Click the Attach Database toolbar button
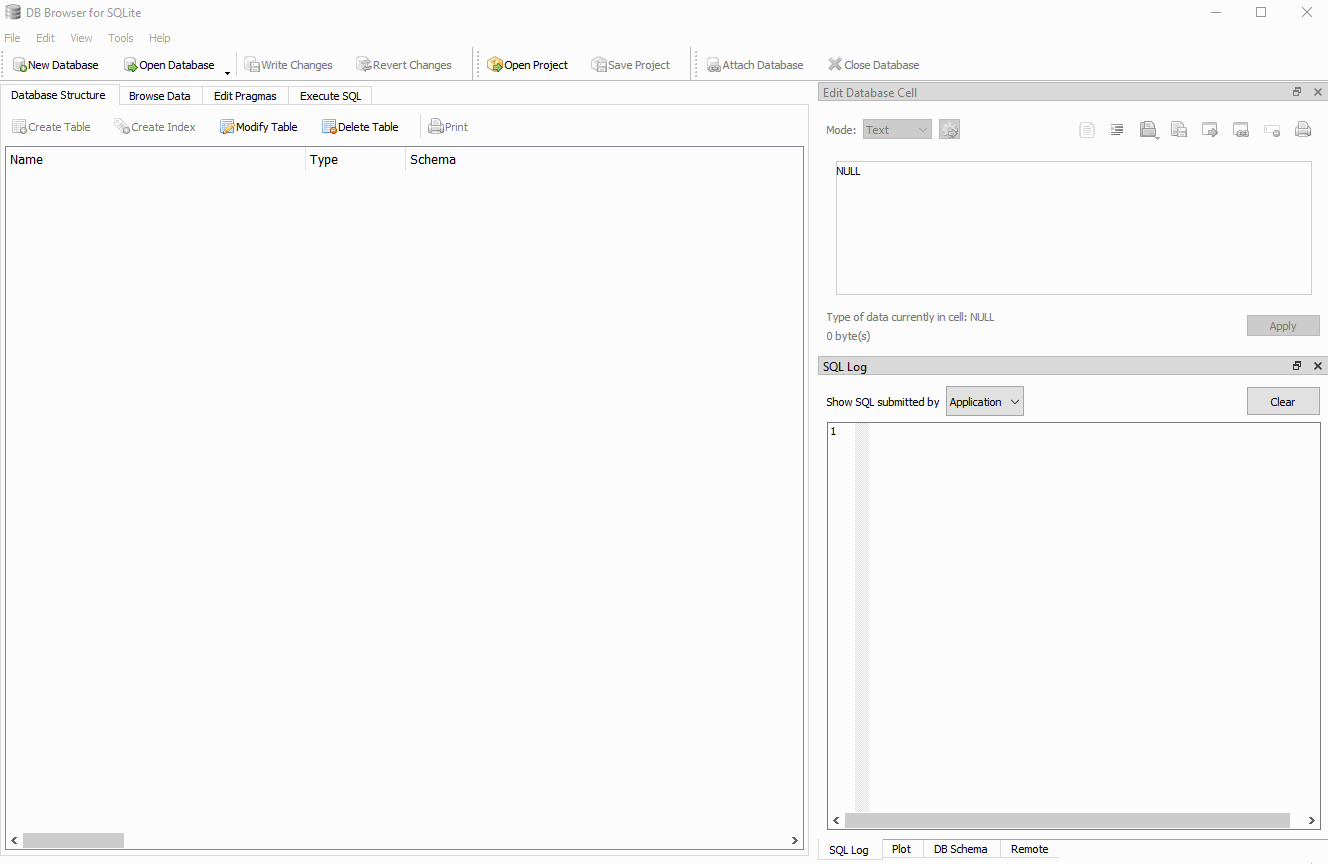Viewport: 1328px width, 864px height. pyautogui.click(x=755, y=65)
